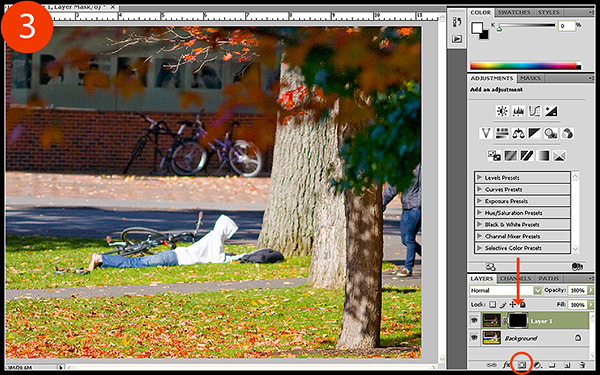600x375 pixels.
Task: Open the Fill slider arrow
Action: pyautogui.click(x=590, y=305)
